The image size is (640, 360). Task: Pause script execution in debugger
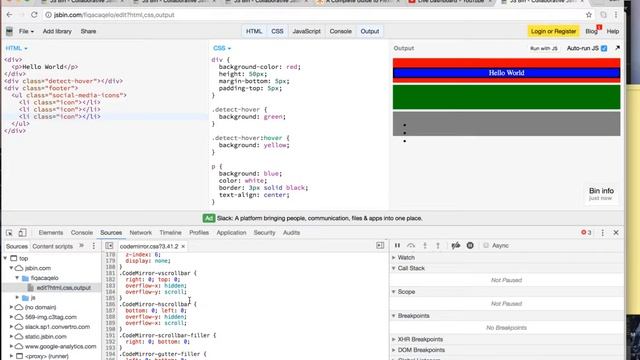click(397, 245)
